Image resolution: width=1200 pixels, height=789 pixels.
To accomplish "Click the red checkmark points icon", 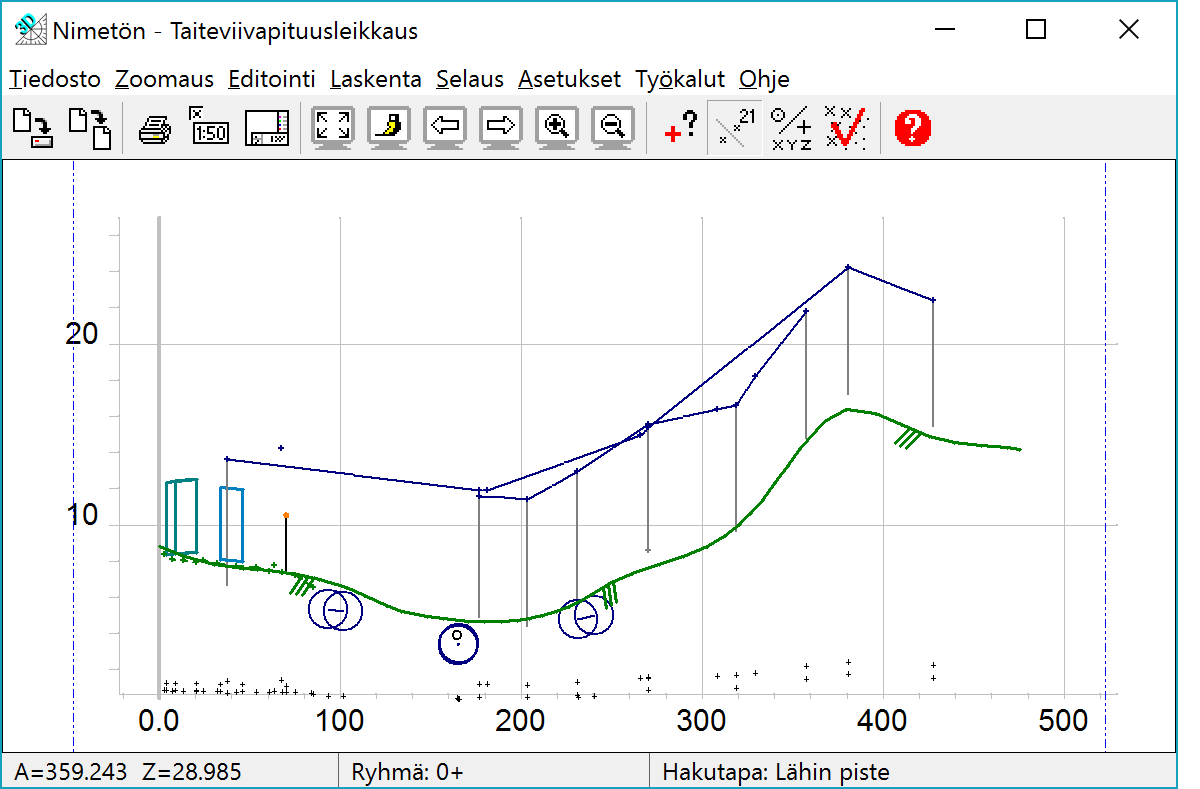I will point(846,128).
